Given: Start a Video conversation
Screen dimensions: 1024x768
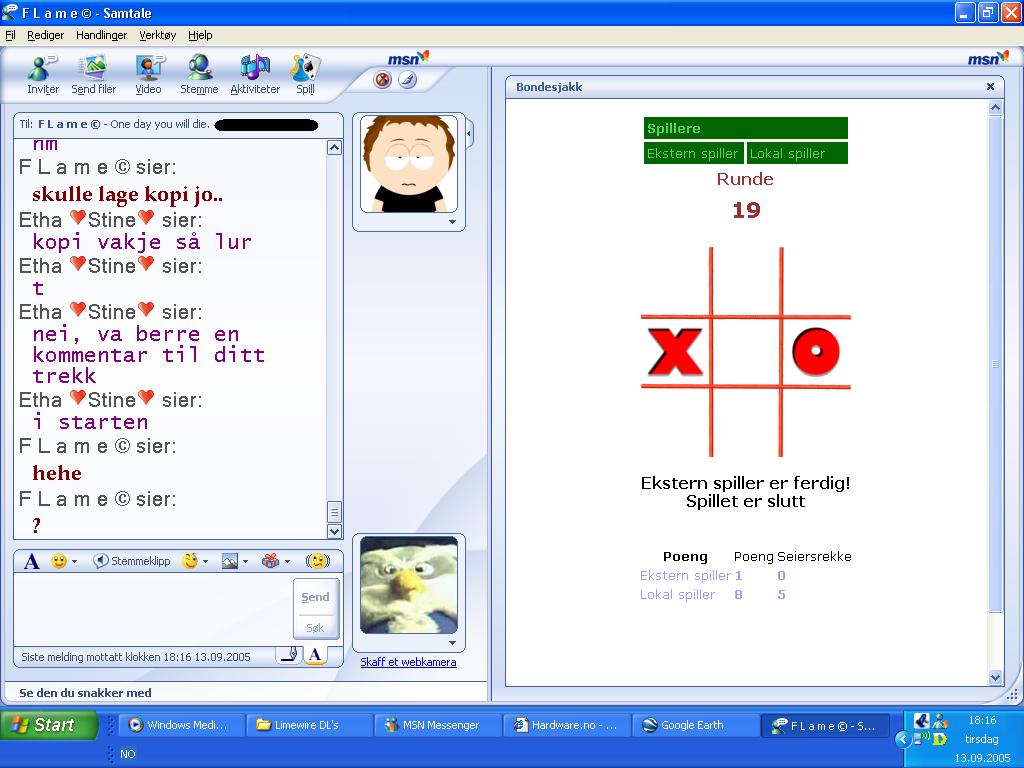Looking at the screenshot, I should click(x=148, y=75).
